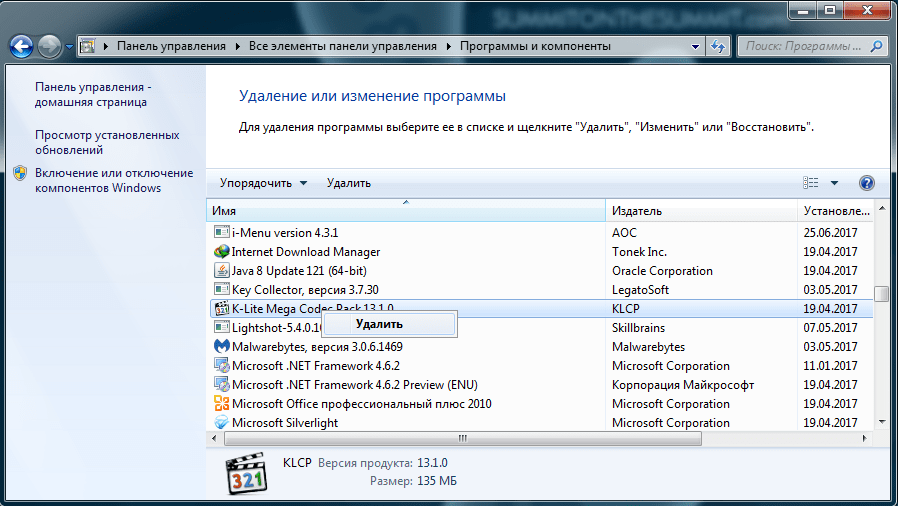The height and width of the screenshot is (506, 898).
Task: Select 'Internet Download Manager' row name
Action: pyautogui.click(x=306, y=252)
